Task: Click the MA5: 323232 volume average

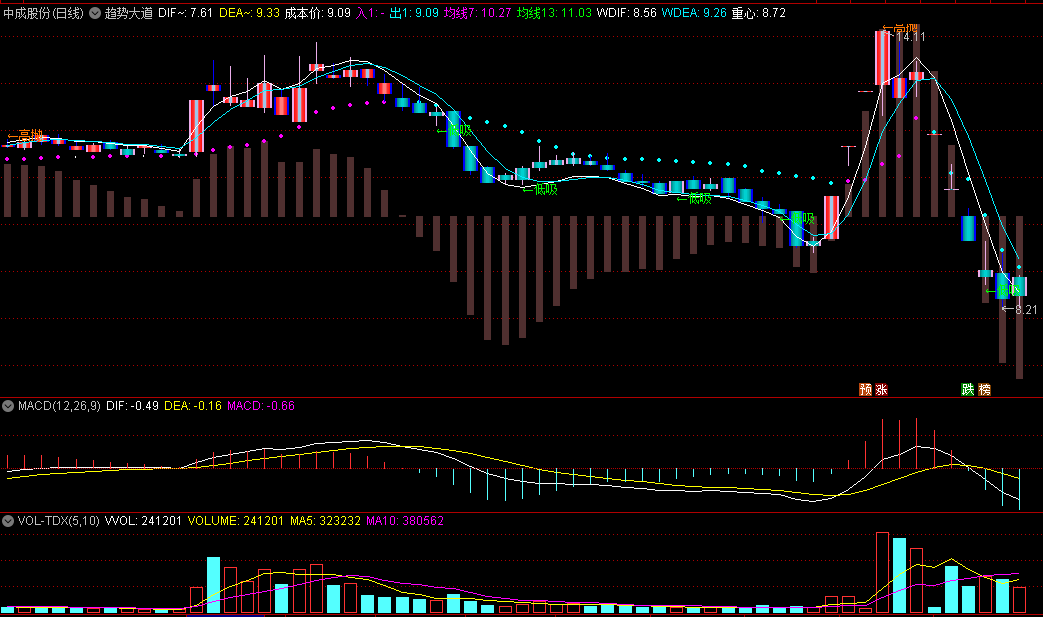Action: 325,521
